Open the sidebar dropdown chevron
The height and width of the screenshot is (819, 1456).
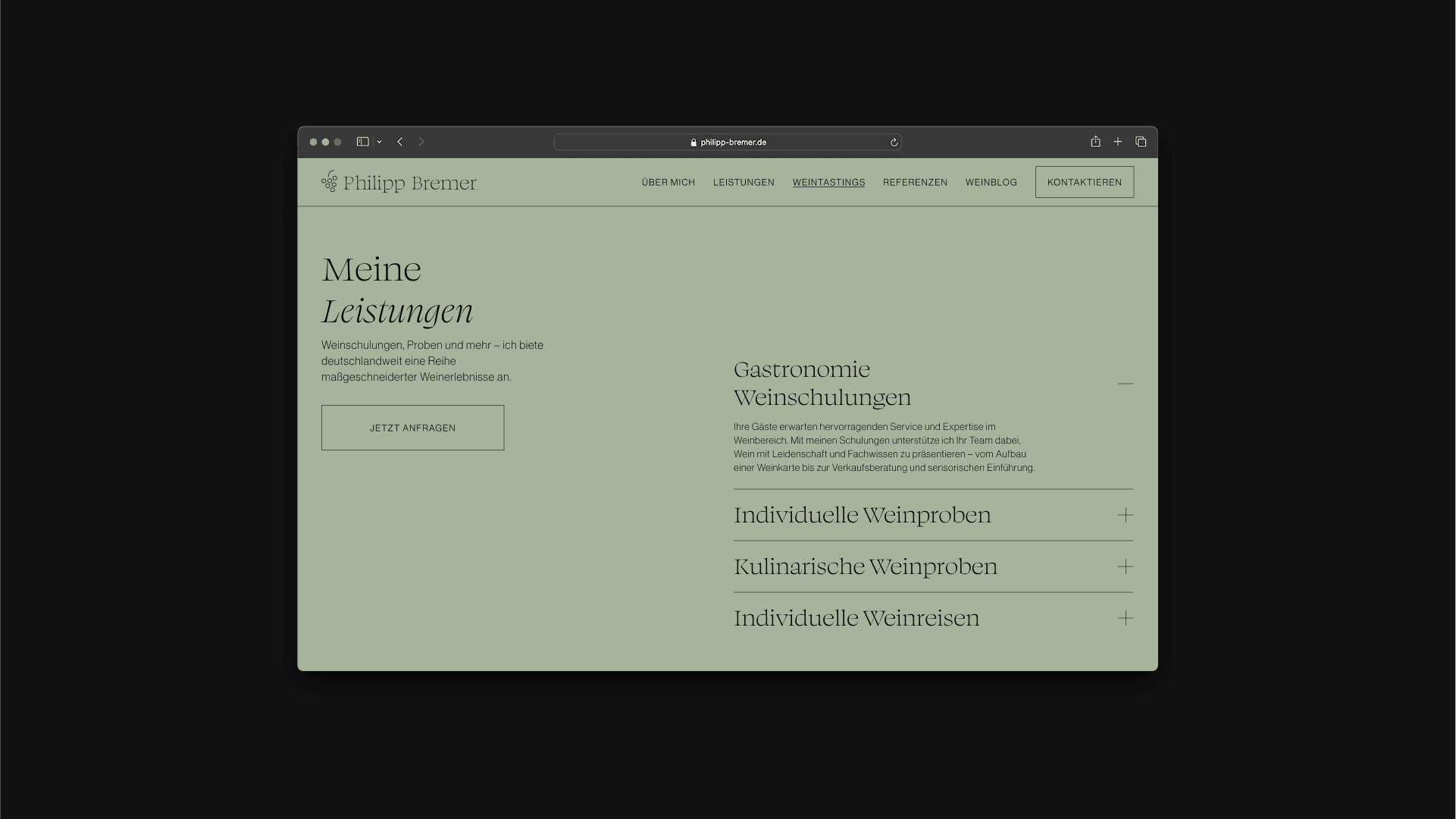[379, 142]
